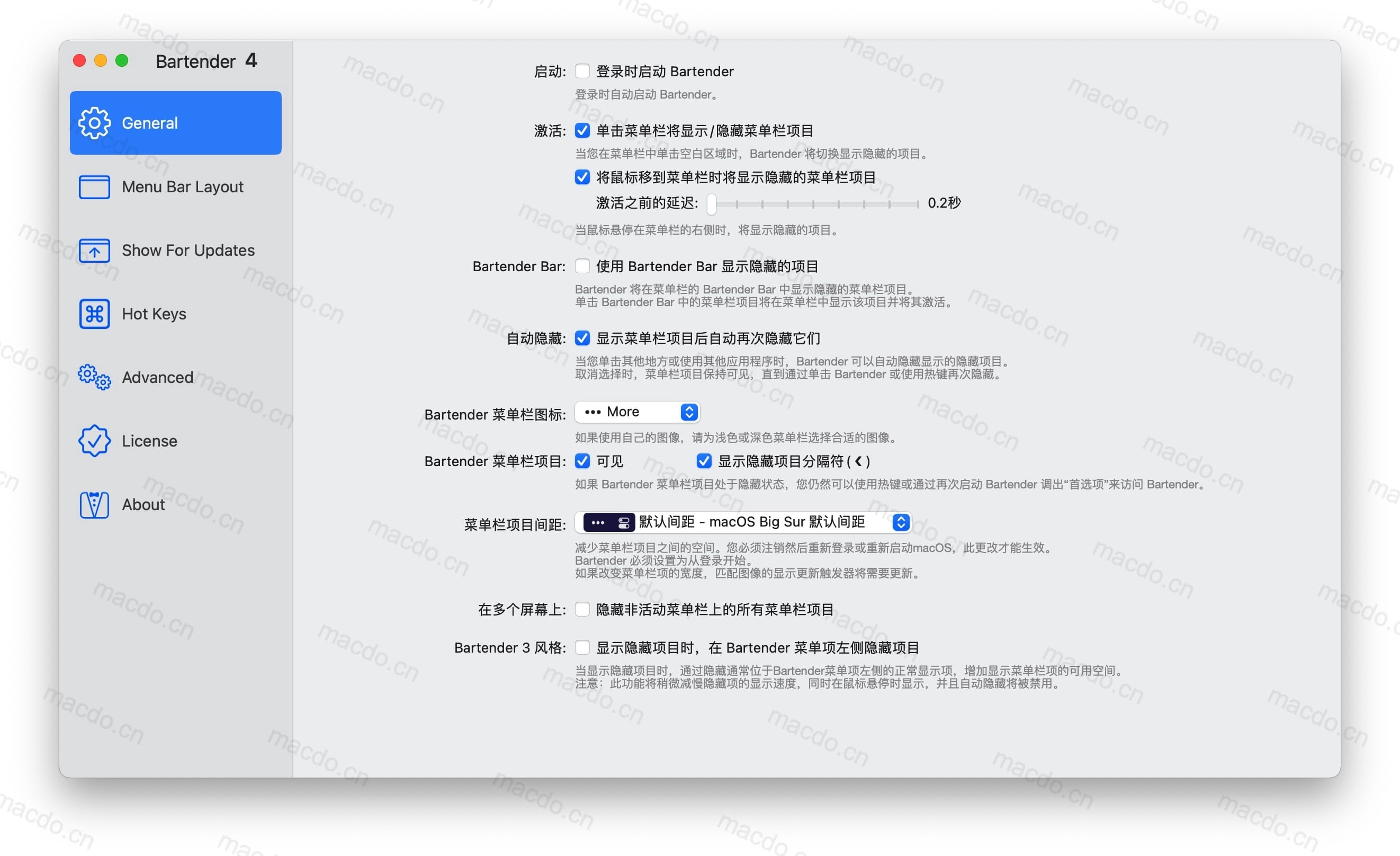The image size is (1400, 856).
Task: Click the three-dots icon in More dropdown
Action: tap(593, 412)
